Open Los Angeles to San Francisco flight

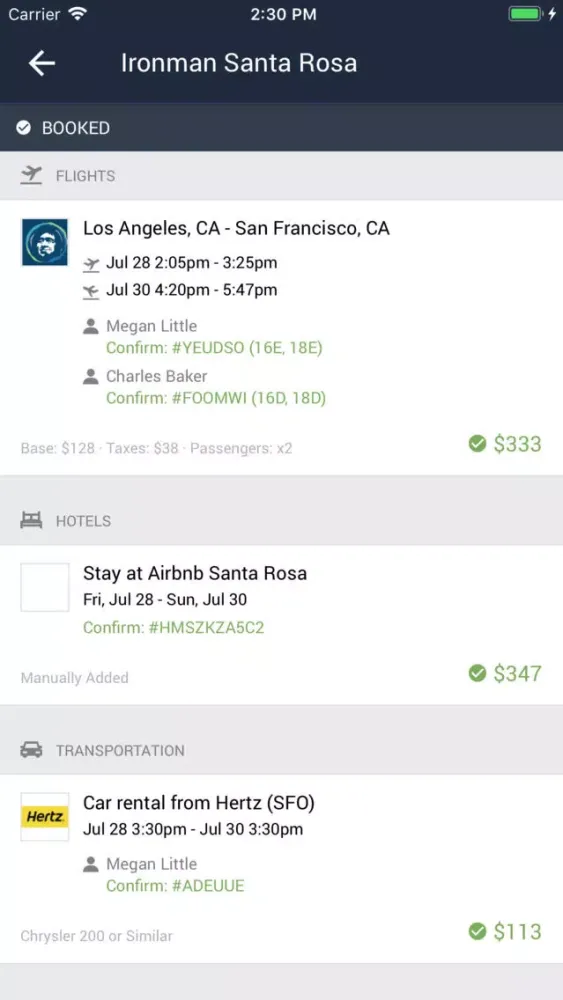tap(281, 338)
